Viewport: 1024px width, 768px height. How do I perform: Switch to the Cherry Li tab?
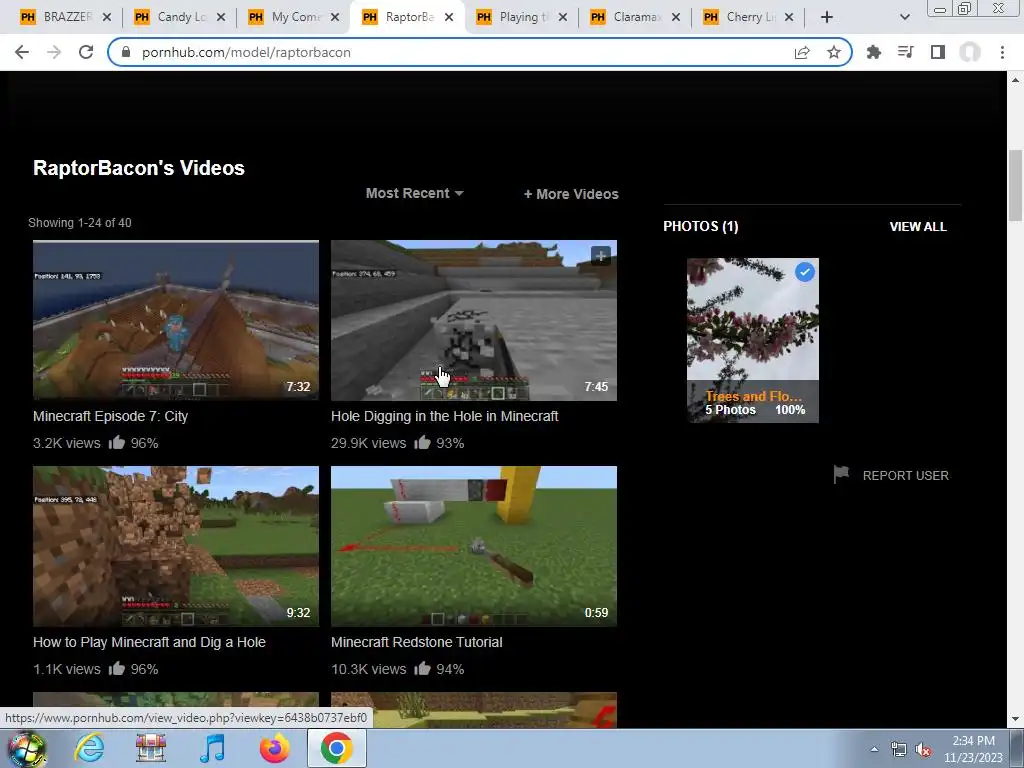pos(749,17)
